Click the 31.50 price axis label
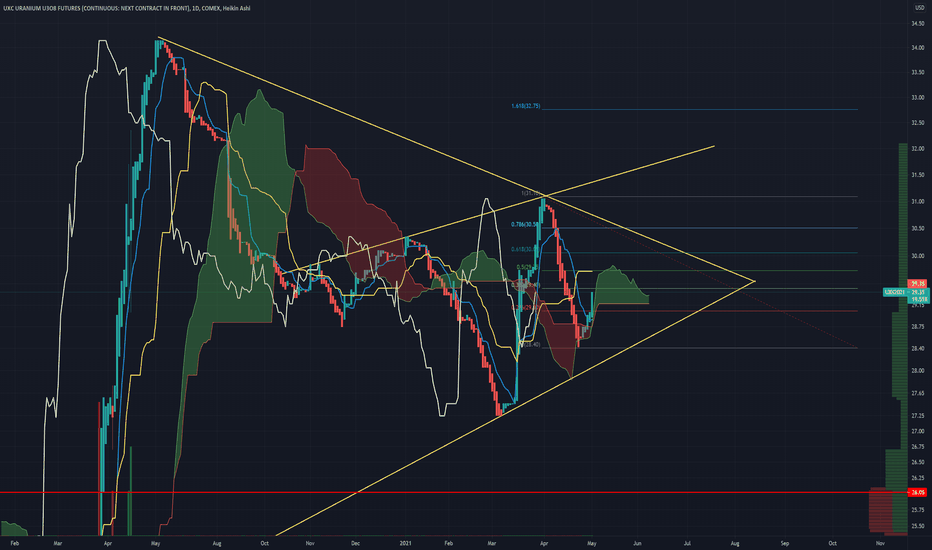The width and height of the screenshot is (932, 550). pos(918,175)
